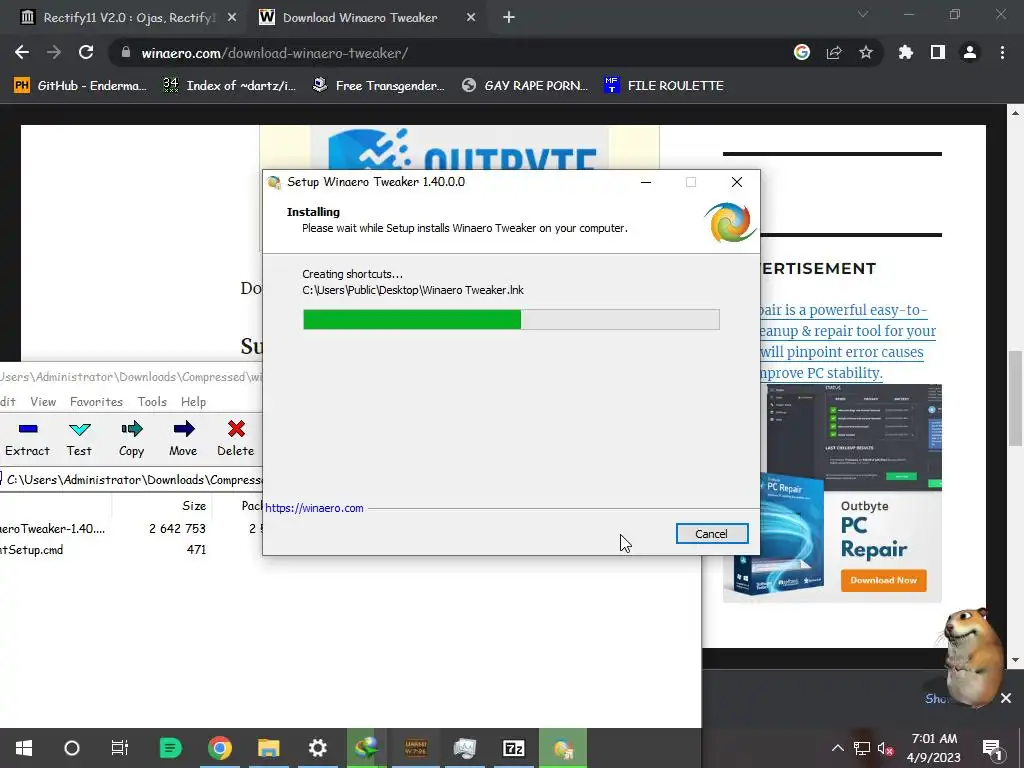
Task: Switch to 7-Zip on the taskbar
Action: [513, 748]
